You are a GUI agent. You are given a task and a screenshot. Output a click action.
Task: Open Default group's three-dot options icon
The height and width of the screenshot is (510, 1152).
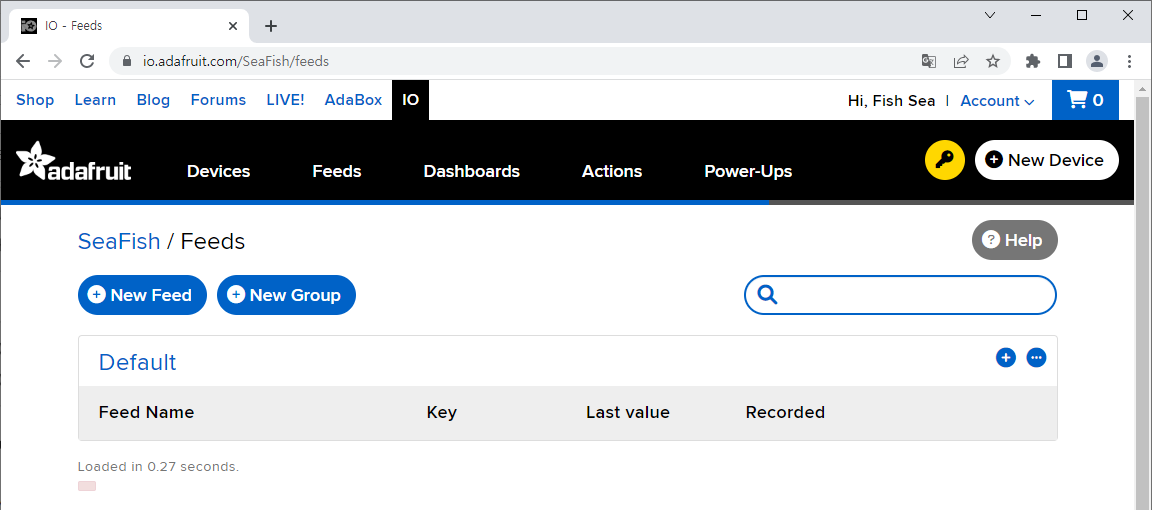click(x=1037, y=358)
